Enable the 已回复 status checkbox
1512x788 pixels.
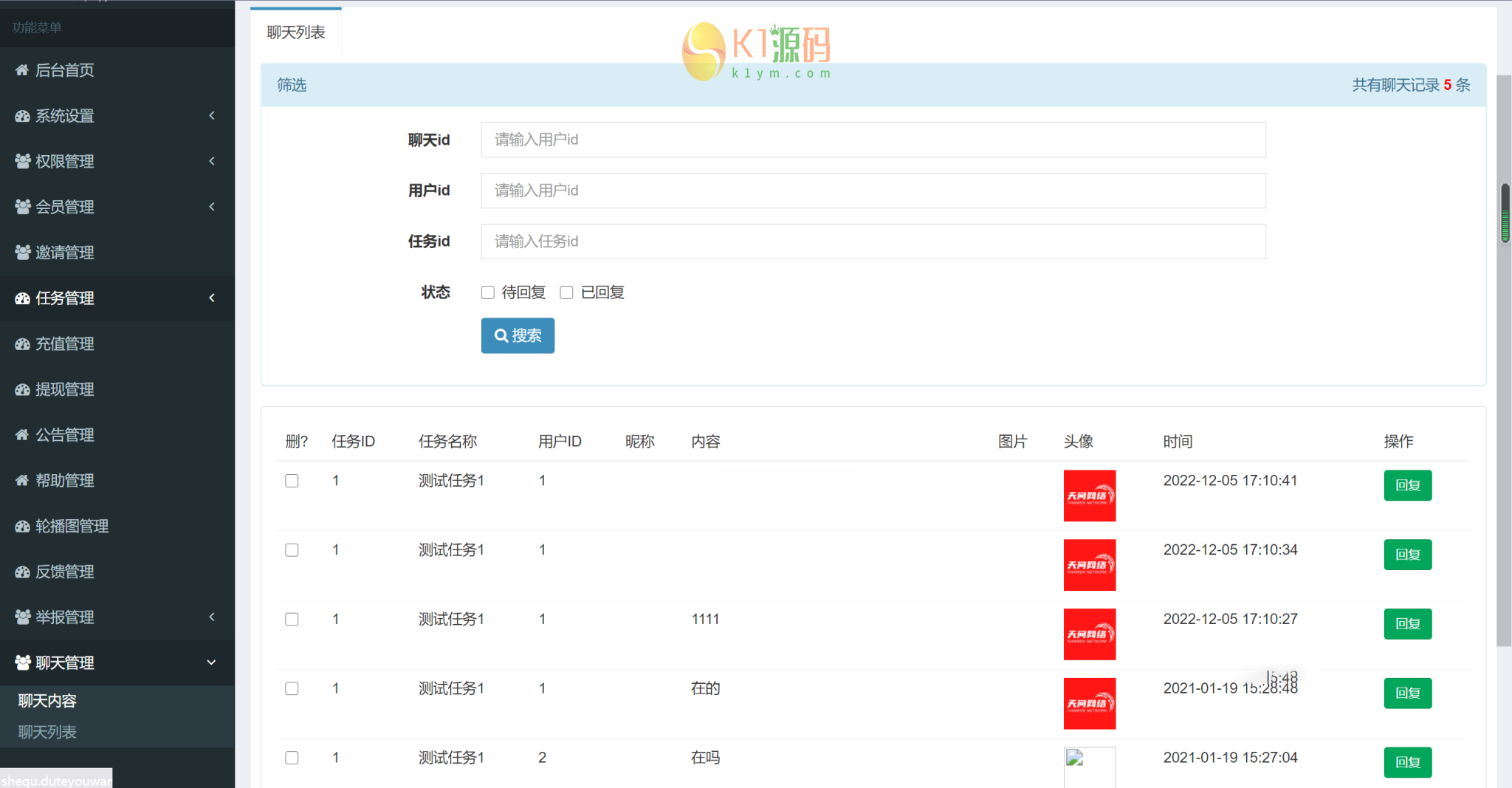pos(567,292)
